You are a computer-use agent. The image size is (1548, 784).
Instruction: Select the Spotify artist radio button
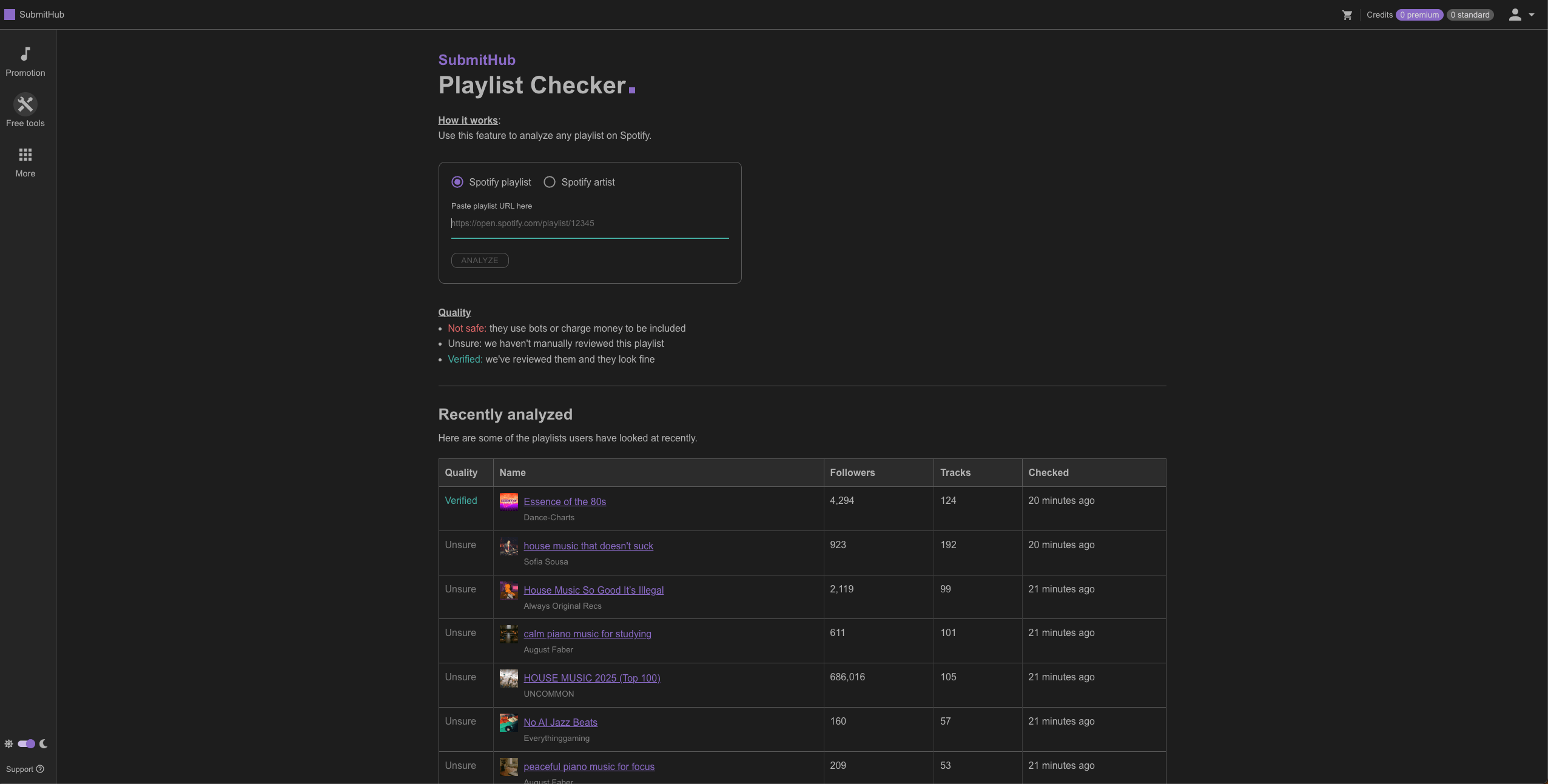[550, 182]
